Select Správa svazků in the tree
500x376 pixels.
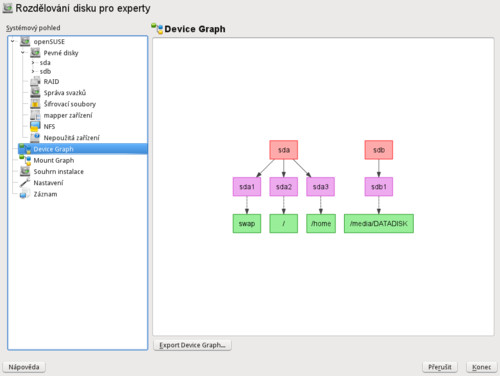click(x=65, y=93)
